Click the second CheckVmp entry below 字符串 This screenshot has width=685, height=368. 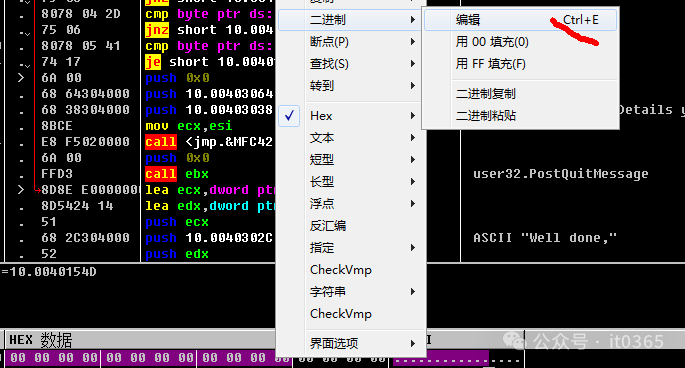[x=351, y=314]
